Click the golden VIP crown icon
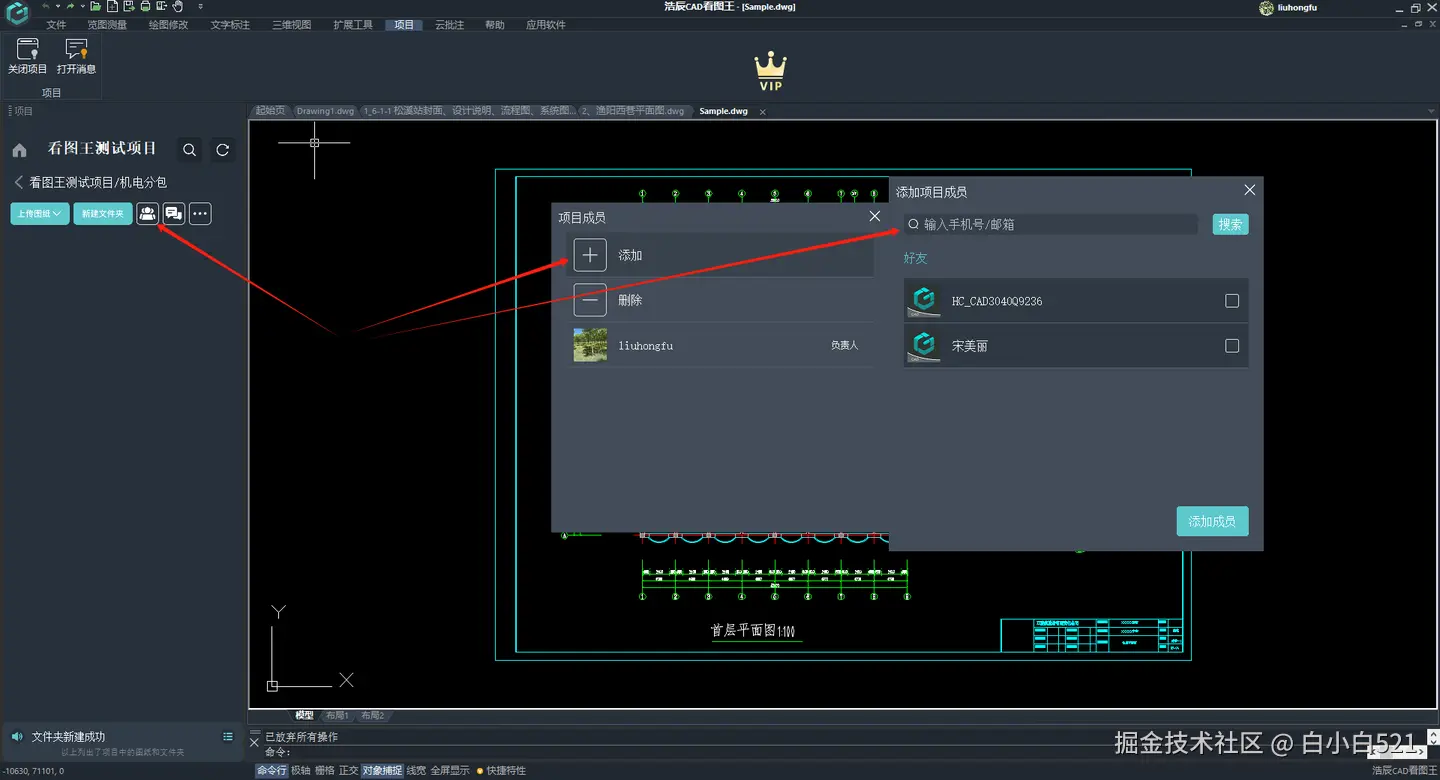 click(770, 72)
